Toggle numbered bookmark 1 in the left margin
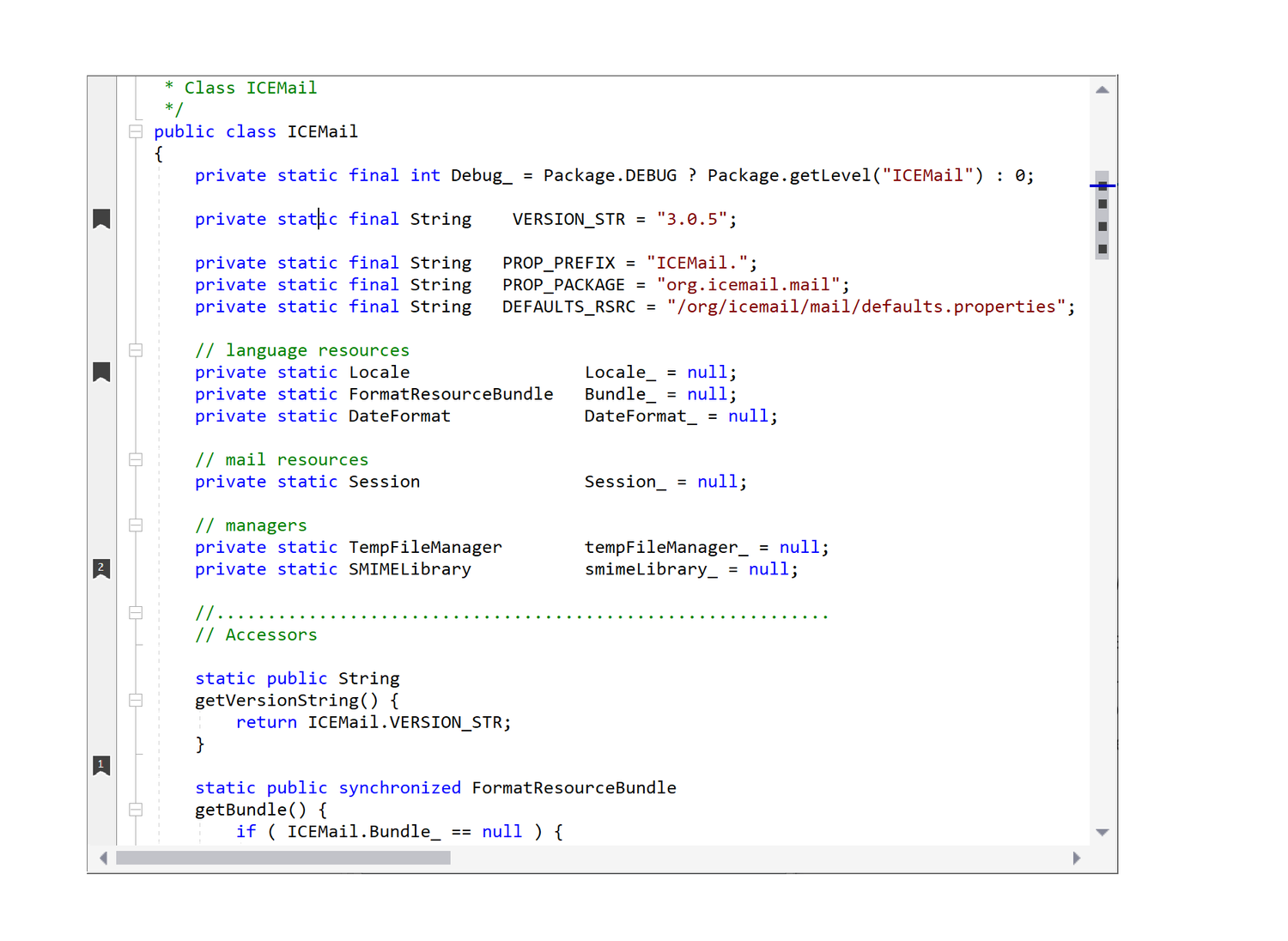The width and height of the screenshot is (1288, 941). point(101,765)
